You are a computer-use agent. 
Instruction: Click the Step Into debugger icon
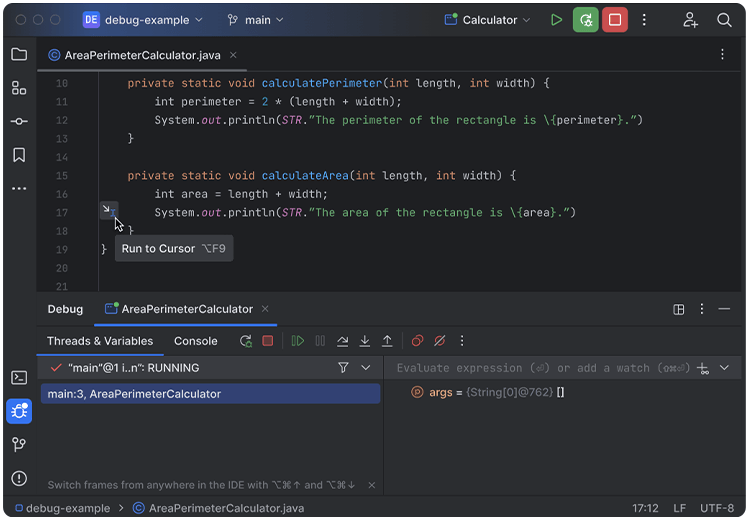pyautogui.click(x=365, y=341)
